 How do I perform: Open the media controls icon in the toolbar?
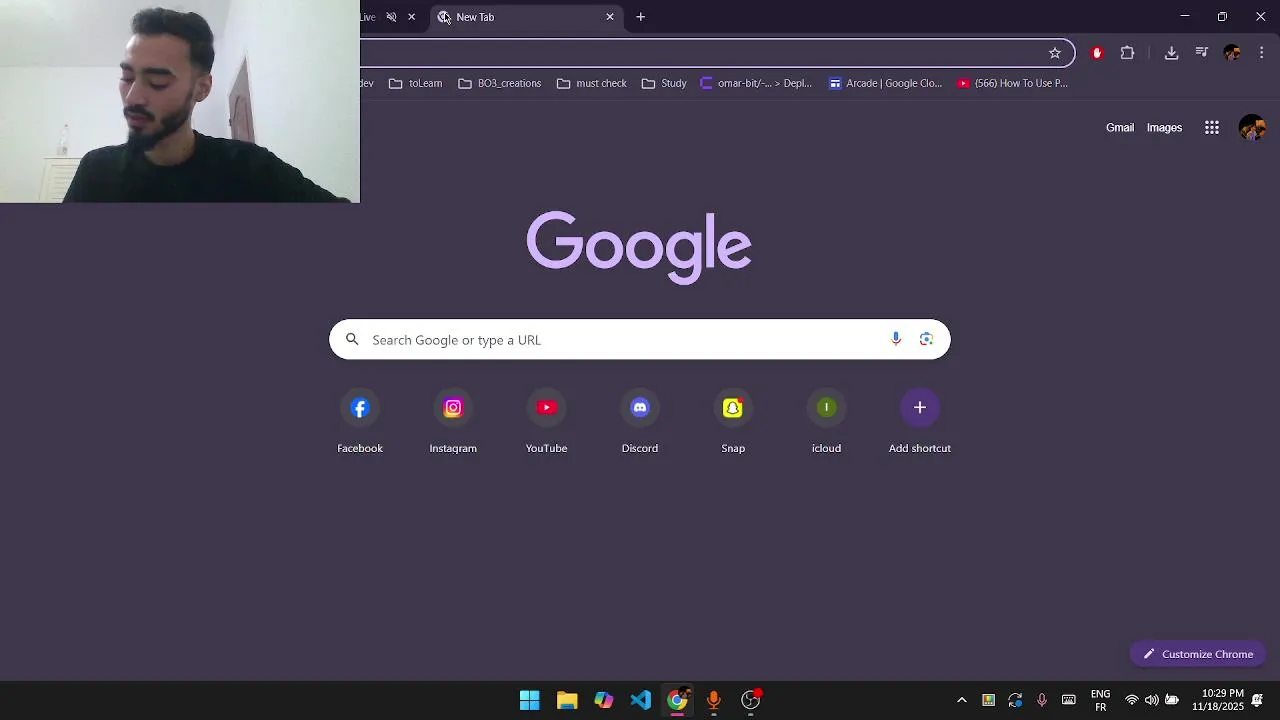tap(1202, 53)
